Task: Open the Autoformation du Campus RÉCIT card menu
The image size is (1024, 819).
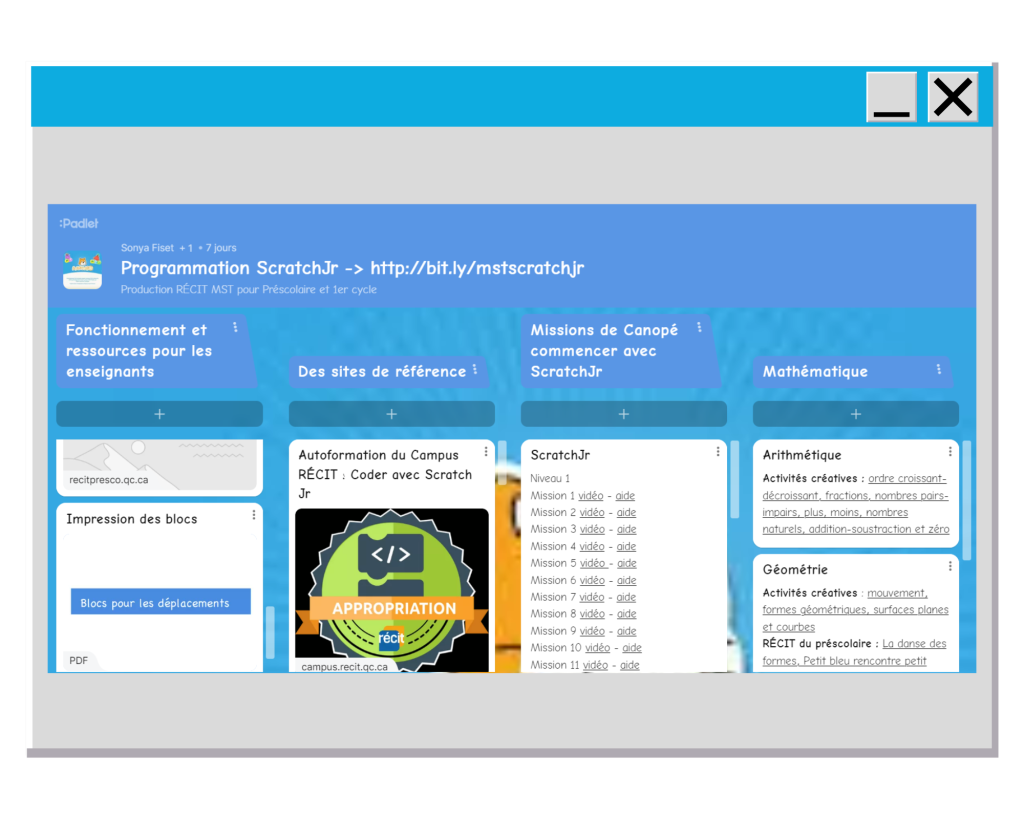Action: click(486, 452)
